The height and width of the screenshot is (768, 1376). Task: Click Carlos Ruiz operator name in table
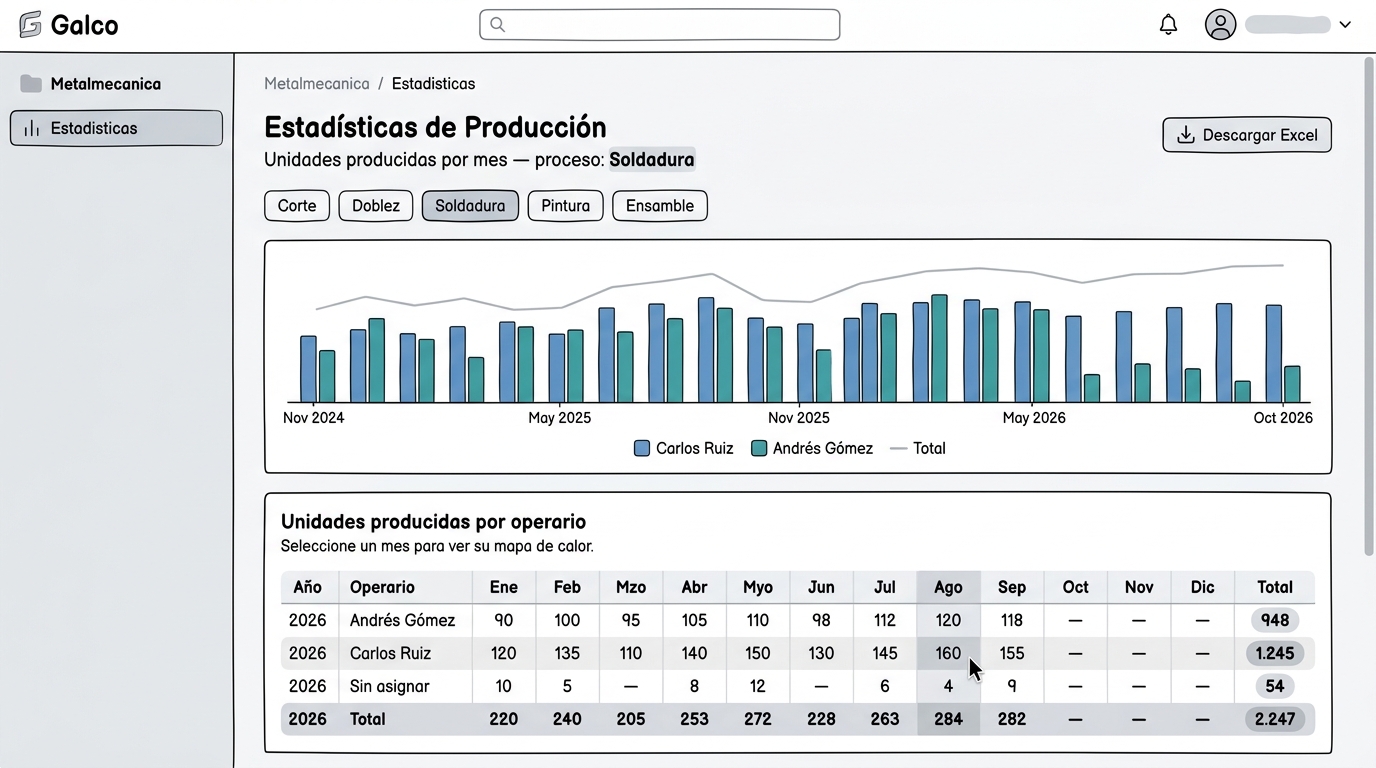point(391,653)
